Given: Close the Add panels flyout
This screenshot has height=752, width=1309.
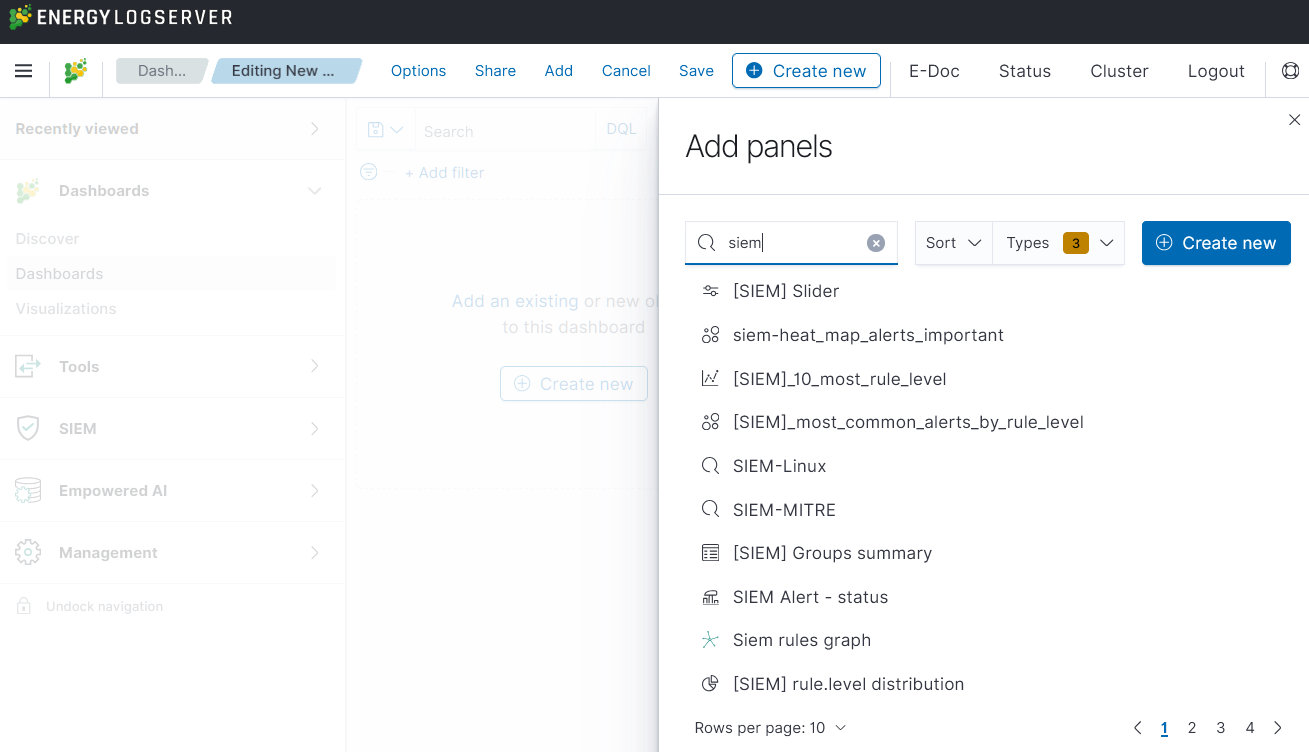Looking at the screenshot, I should point(1294,120).
